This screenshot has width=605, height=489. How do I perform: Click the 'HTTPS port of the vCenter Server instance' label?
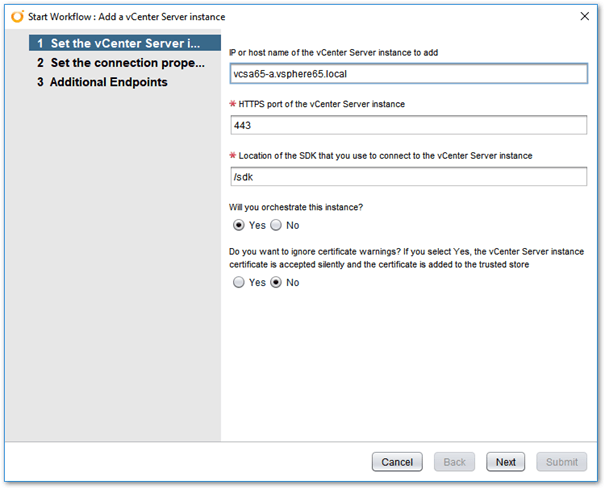[321, 104]
